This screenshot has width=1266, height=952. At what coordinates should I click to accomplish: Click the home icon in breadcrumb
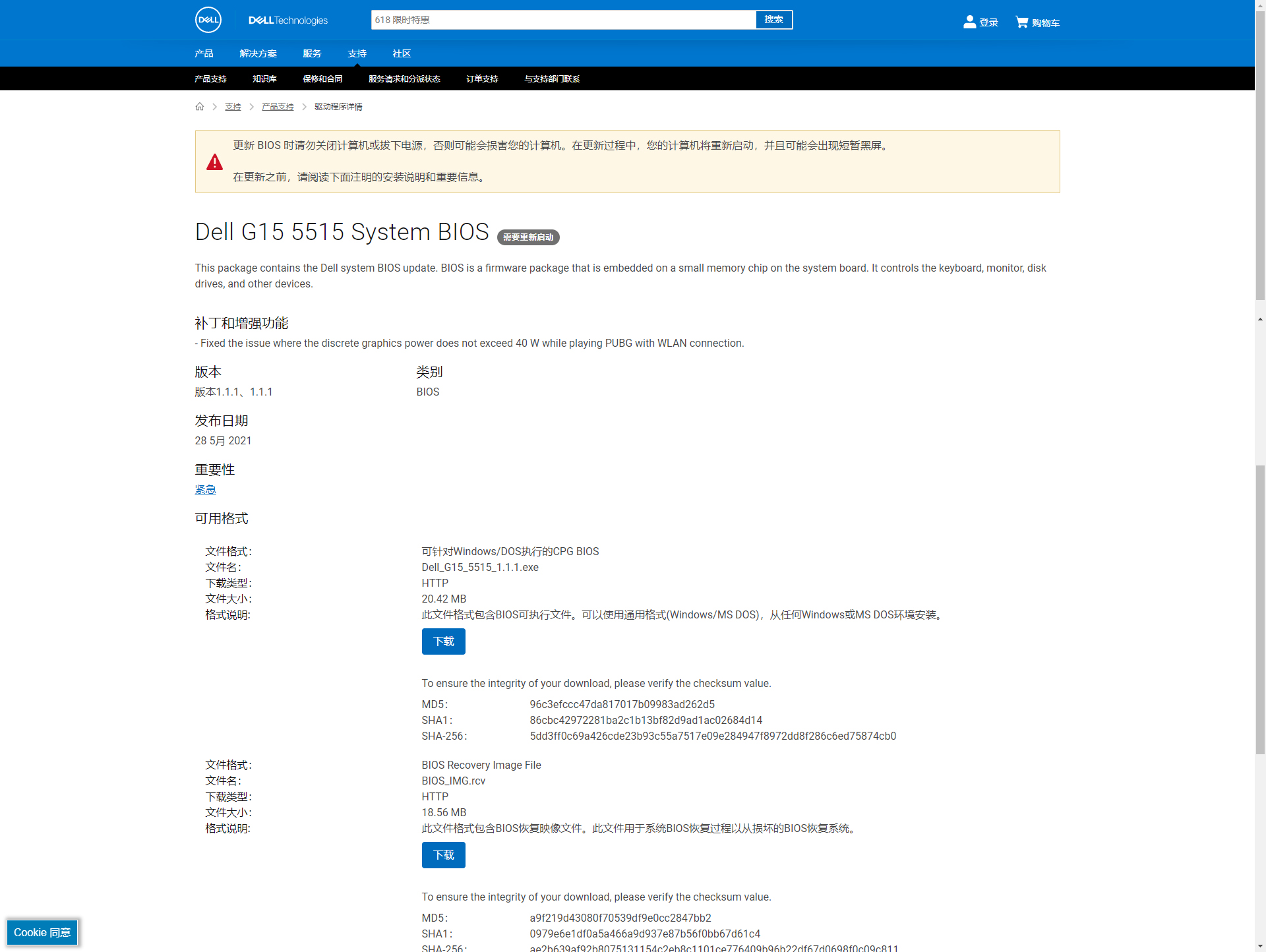(x=200, y=106)
